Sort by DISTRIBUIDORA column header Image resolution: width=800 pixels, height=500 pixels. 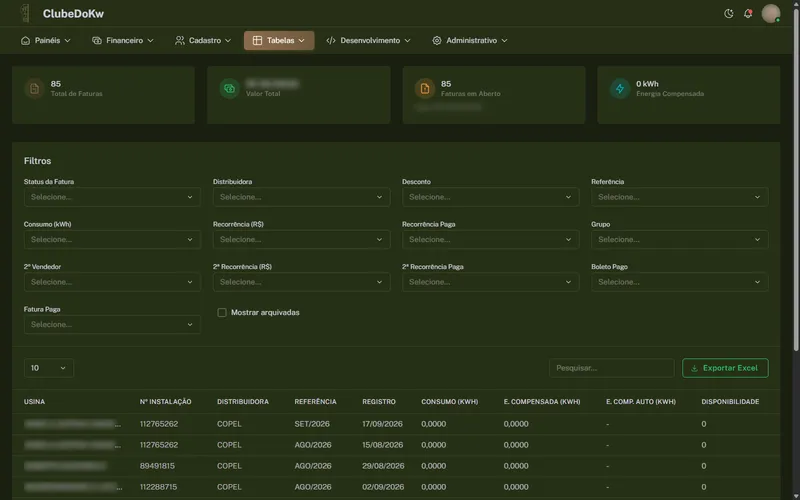243,402
